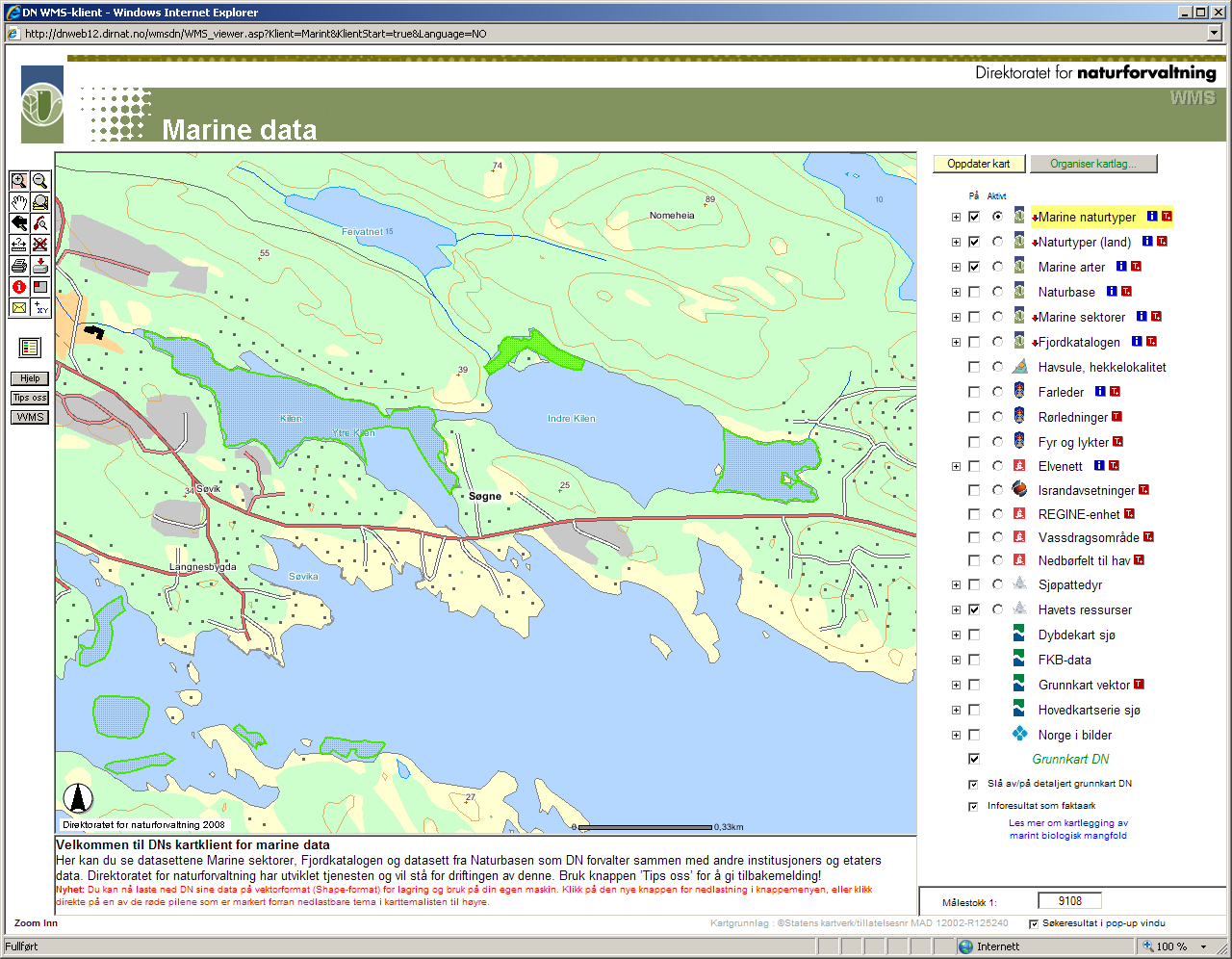Click the clear measurement red-X tool
The width and height of the screenshot is (1232, 959).
pos(40,244)
